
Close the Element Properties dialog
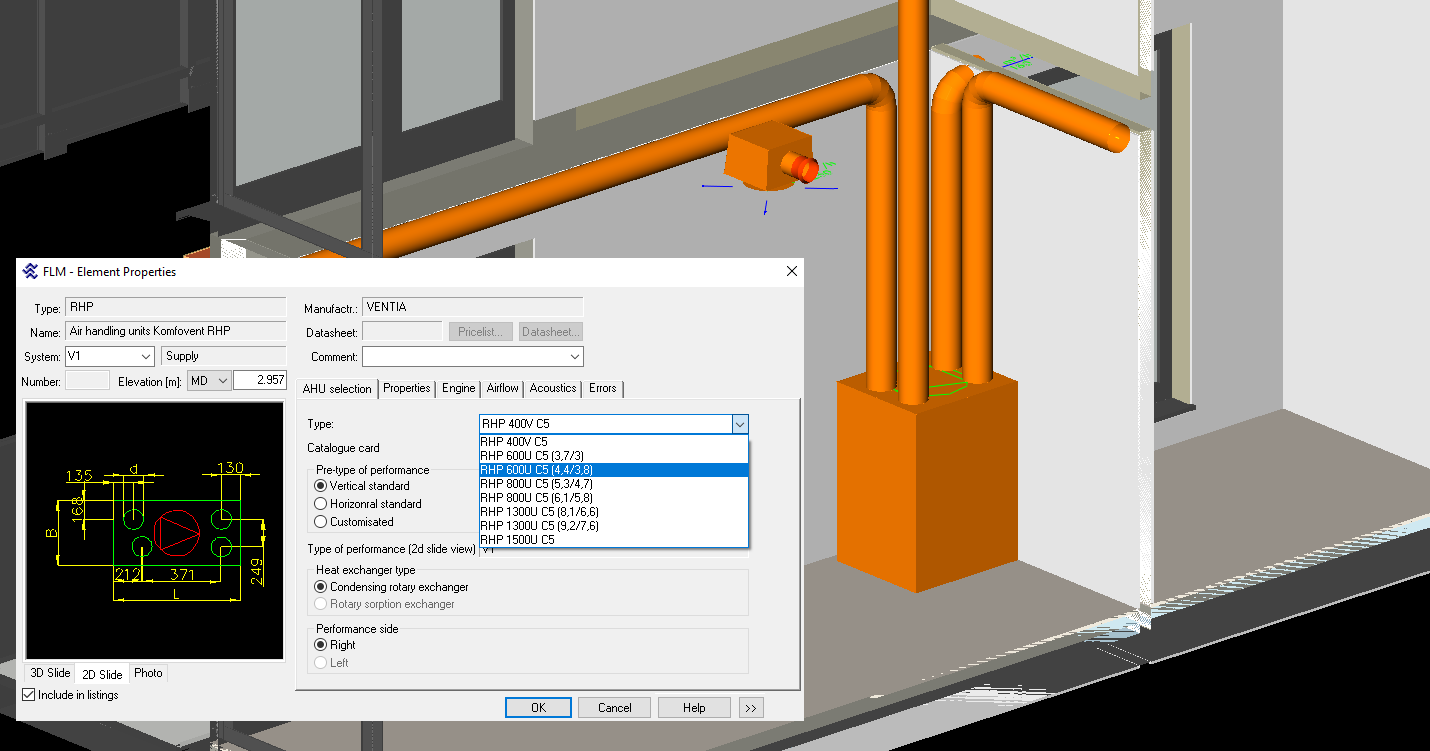[x=792, y=271]
